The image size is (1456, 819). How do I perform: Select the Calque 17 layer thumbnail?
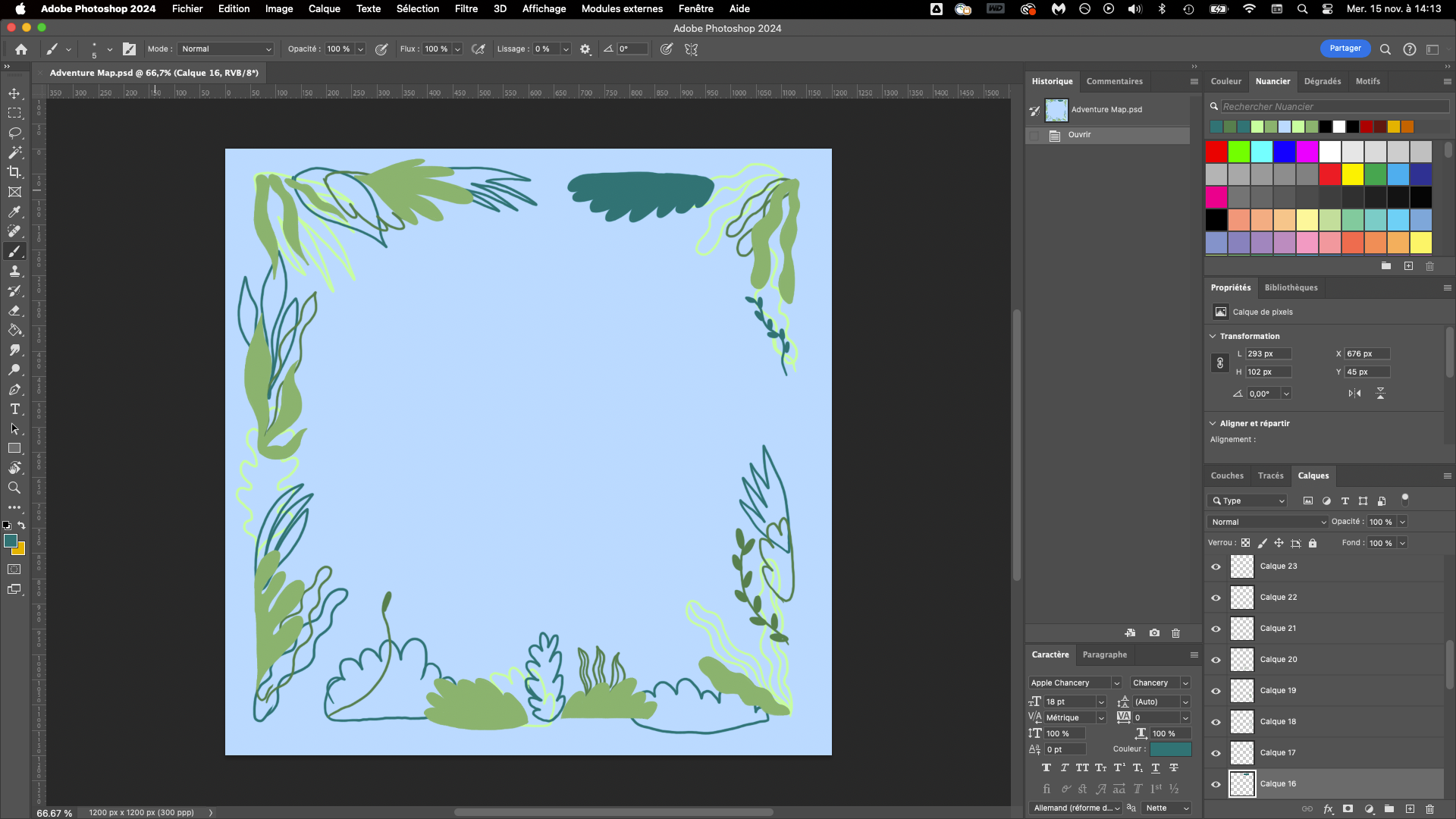[1241, 753]
